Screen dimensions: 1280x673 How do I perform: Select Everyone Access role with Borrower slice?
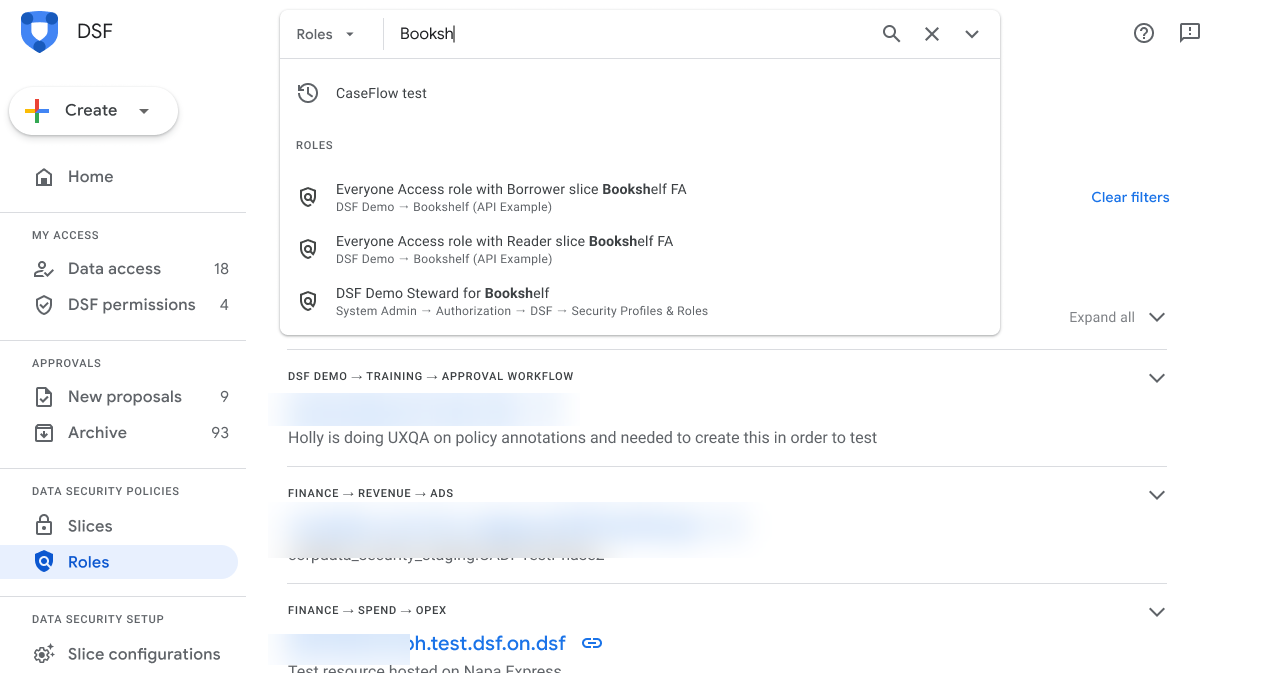(x=510, y=197)
